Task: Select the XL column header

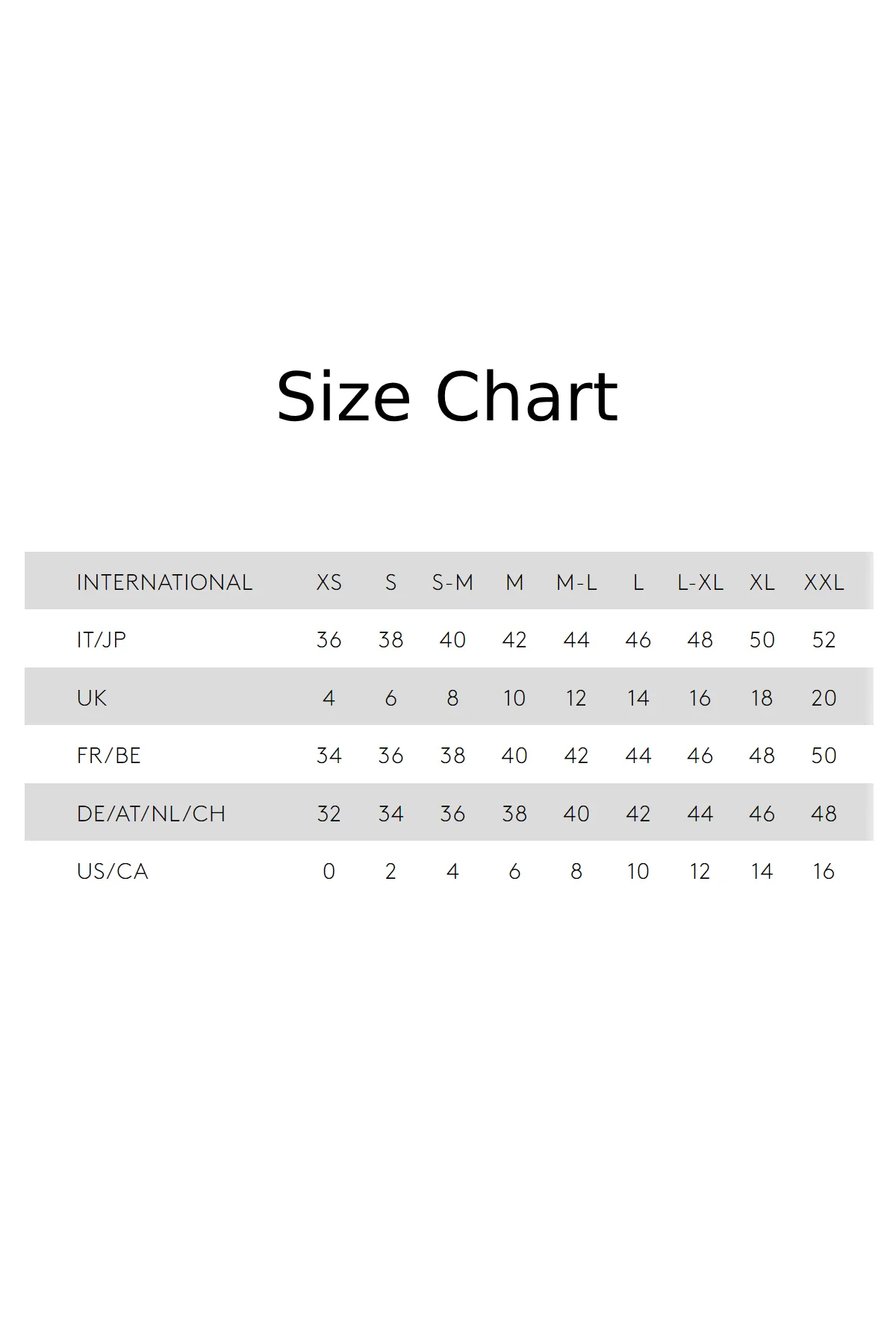Action: [x=762, y=582]
